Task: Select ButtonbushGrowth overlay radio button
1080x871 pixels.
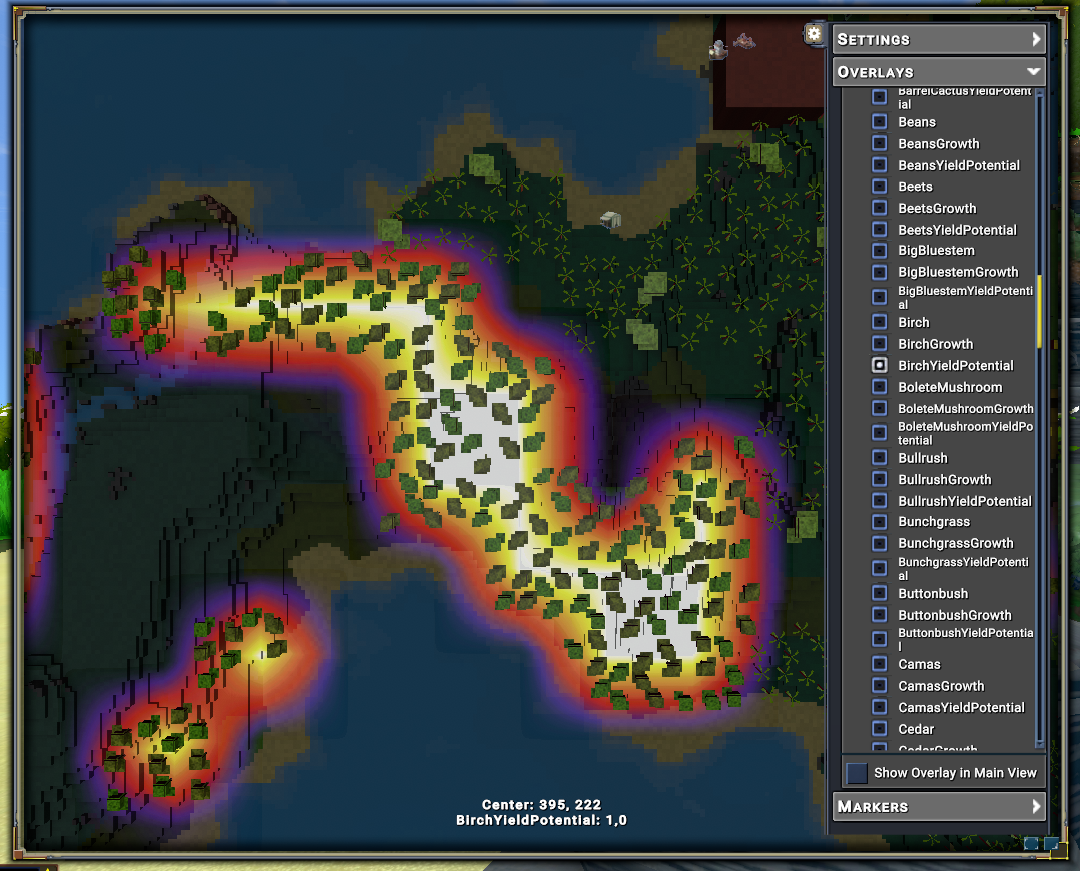Action: (x=880, y=615)
